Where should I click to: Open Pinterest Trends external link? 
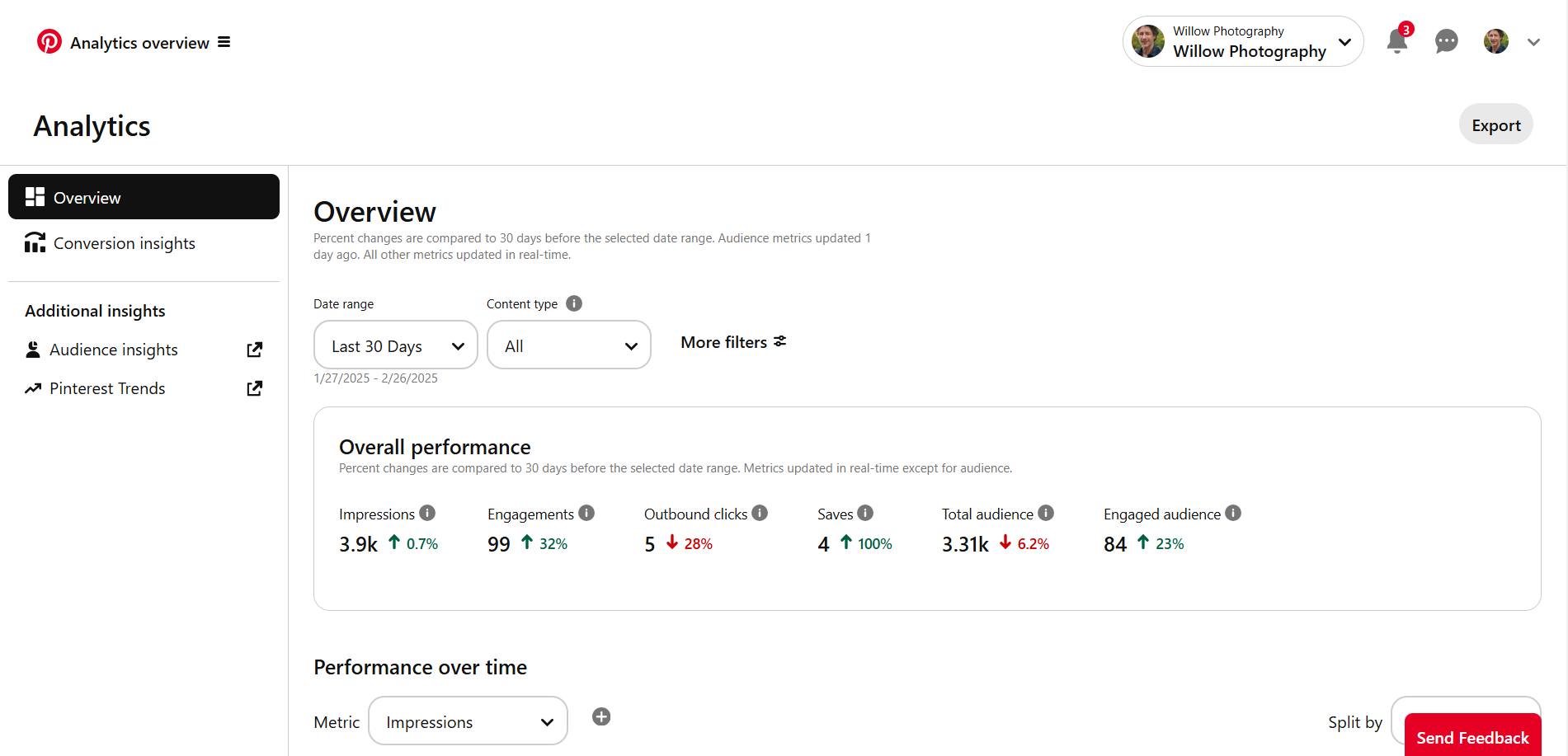(254, 387)
